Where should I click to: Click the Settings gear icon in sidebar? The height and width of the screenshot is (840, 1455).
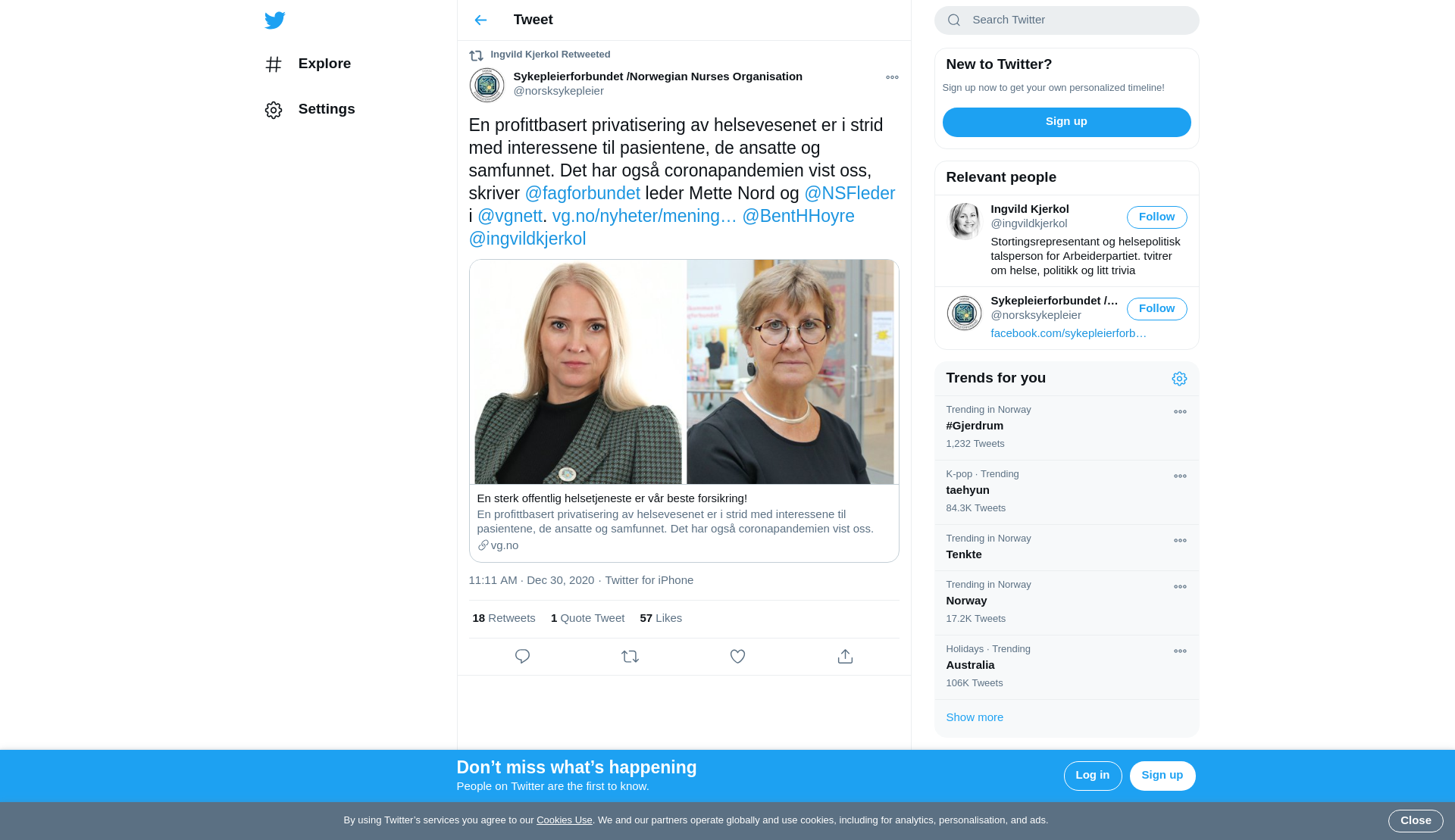[x=274, y=110]
